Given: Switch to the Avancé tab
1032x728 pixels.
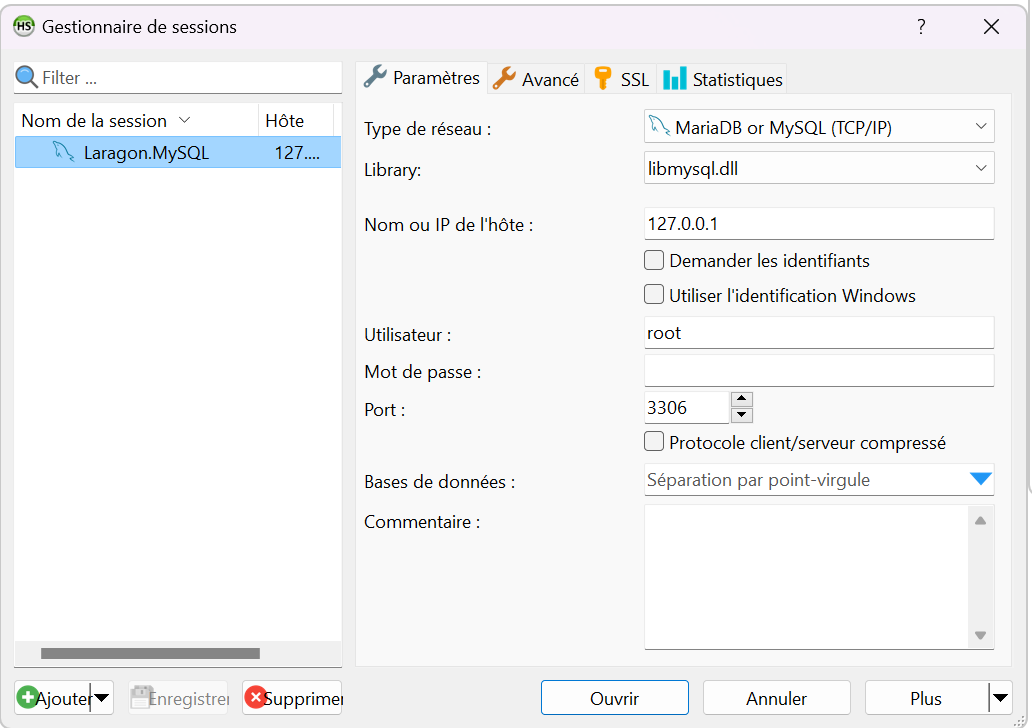Looking at the screenshot, I should (x=537, y=79).
